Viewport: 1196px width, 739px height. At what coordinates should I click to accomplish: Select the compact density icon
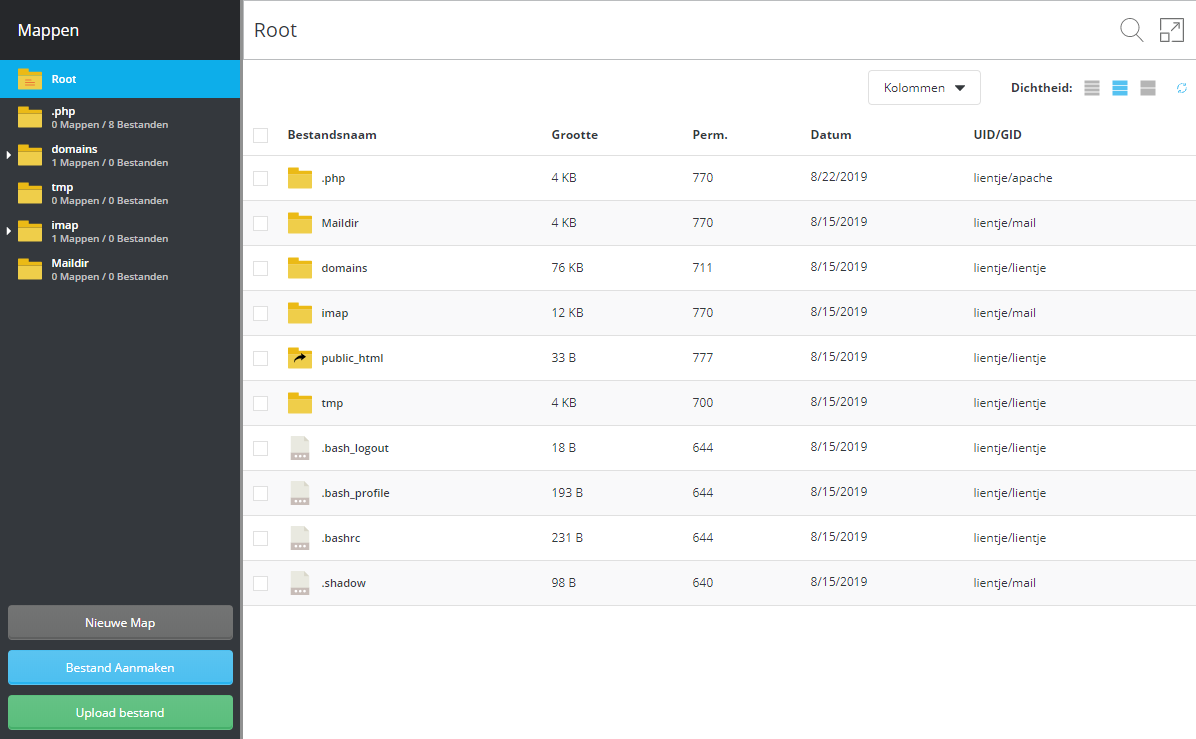[x=1092, y=88]
